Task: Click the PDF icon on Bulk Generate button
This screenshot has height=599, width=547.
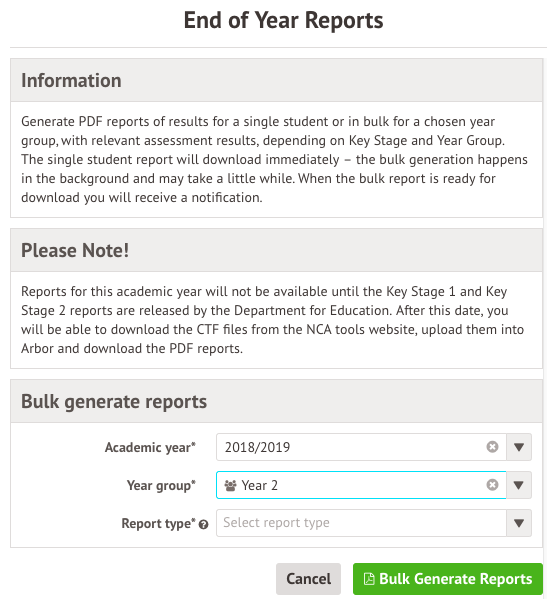Action: click(369, 579)
